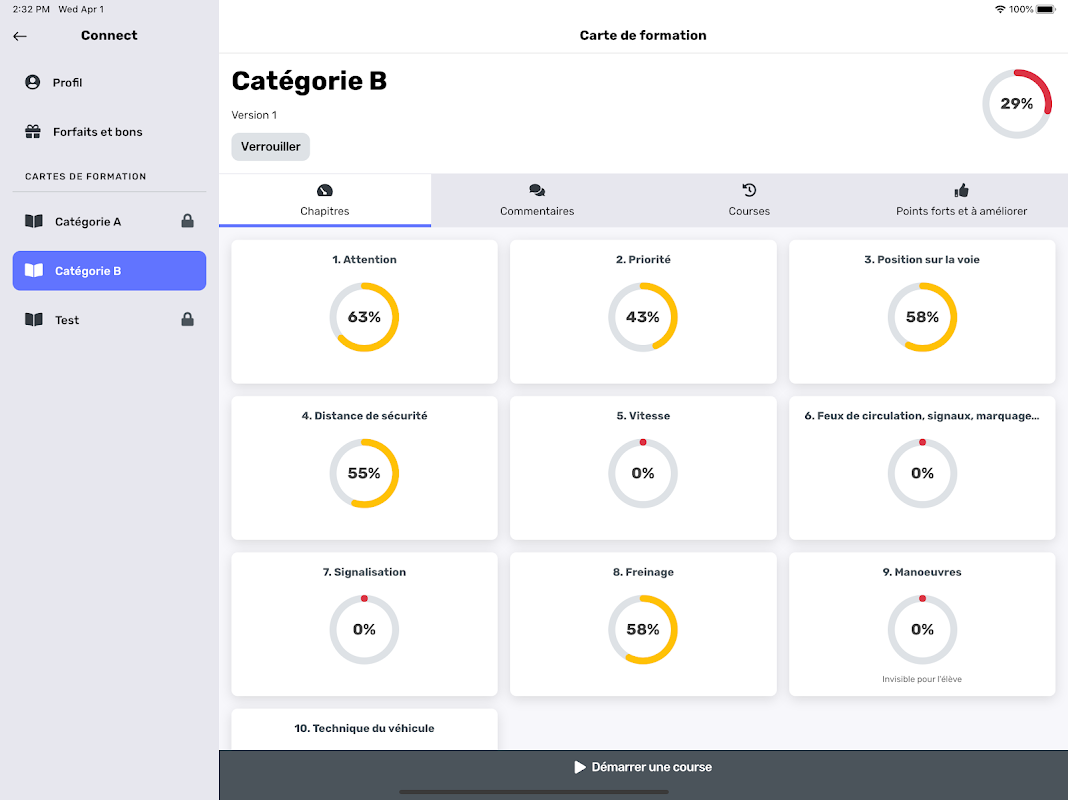Switch to the Commentaires tab
The image size is (1068, 800).
[537, 200]
